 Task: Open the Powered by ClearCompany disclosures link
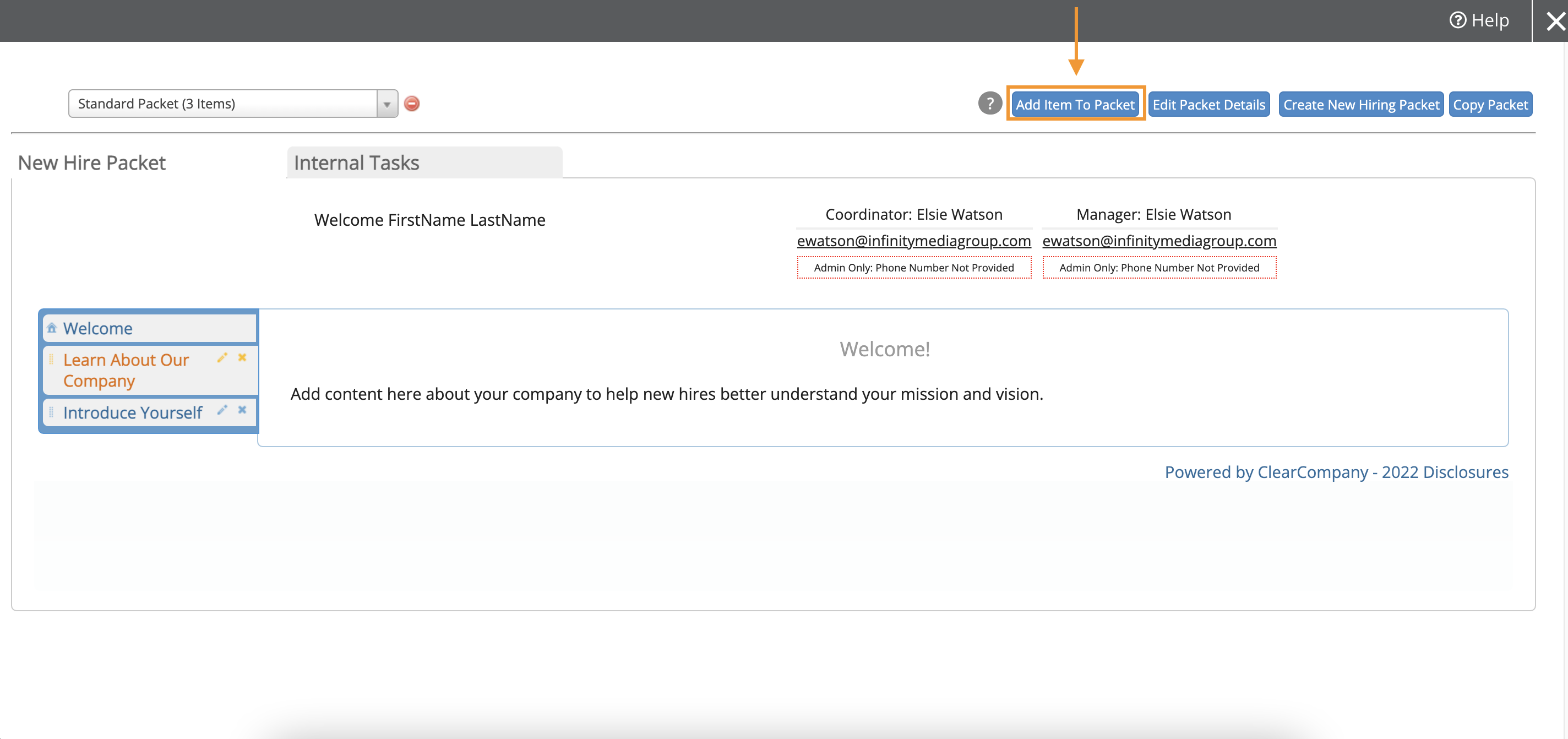click(1336, 472)
